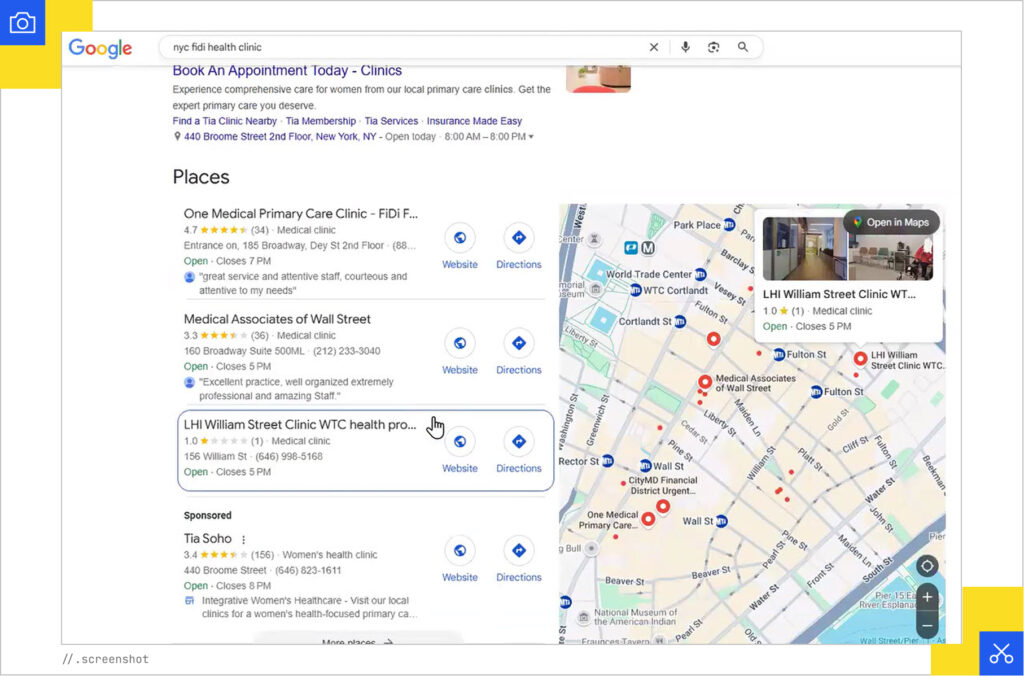The image size is (1024, 676).
Task: Click the search input field
Action: click(x=400, y=47)
